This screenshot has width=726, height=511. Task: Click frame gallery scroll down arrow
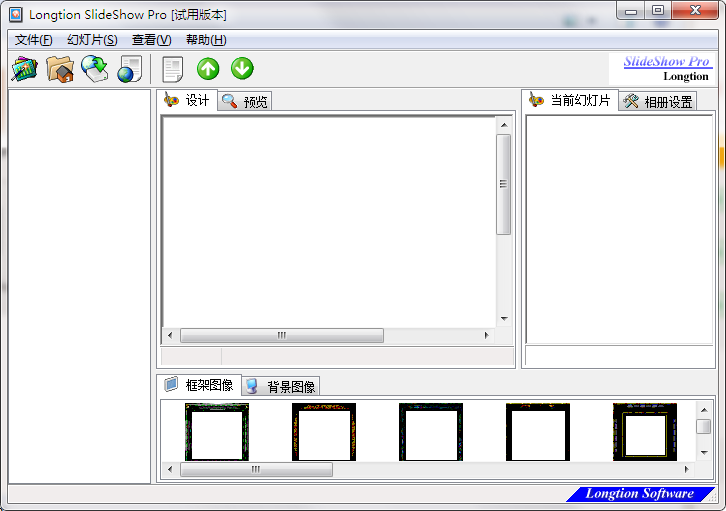[x=704, y=453]
